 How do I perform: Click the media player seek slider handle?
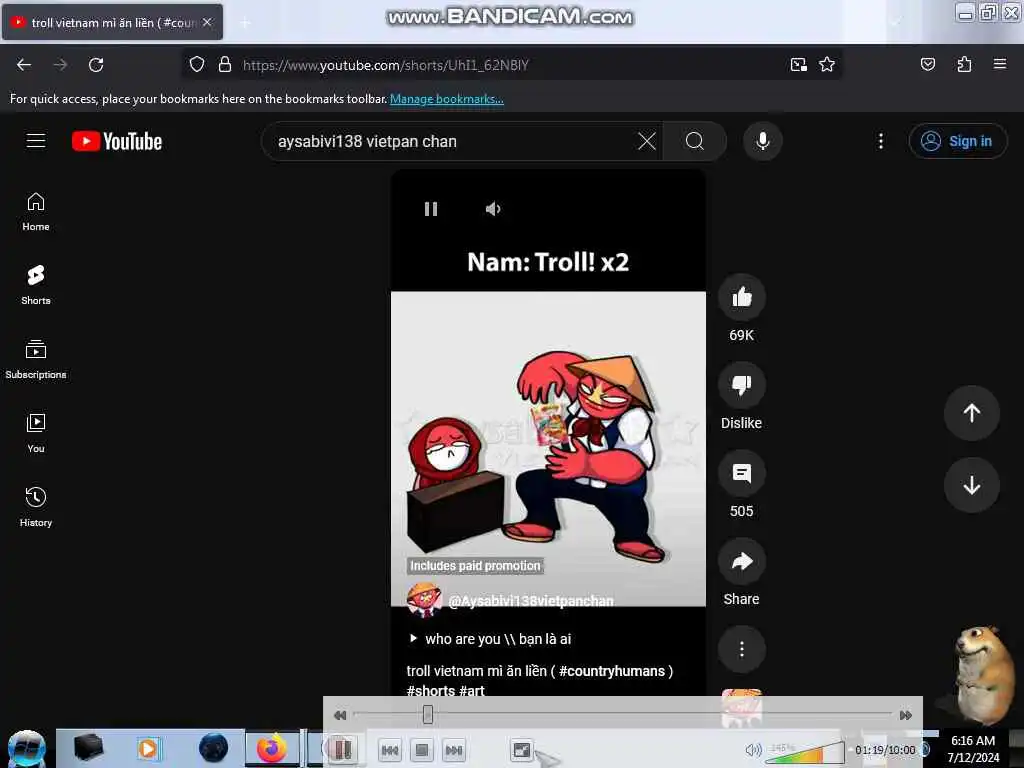click(x=428, y=714)
